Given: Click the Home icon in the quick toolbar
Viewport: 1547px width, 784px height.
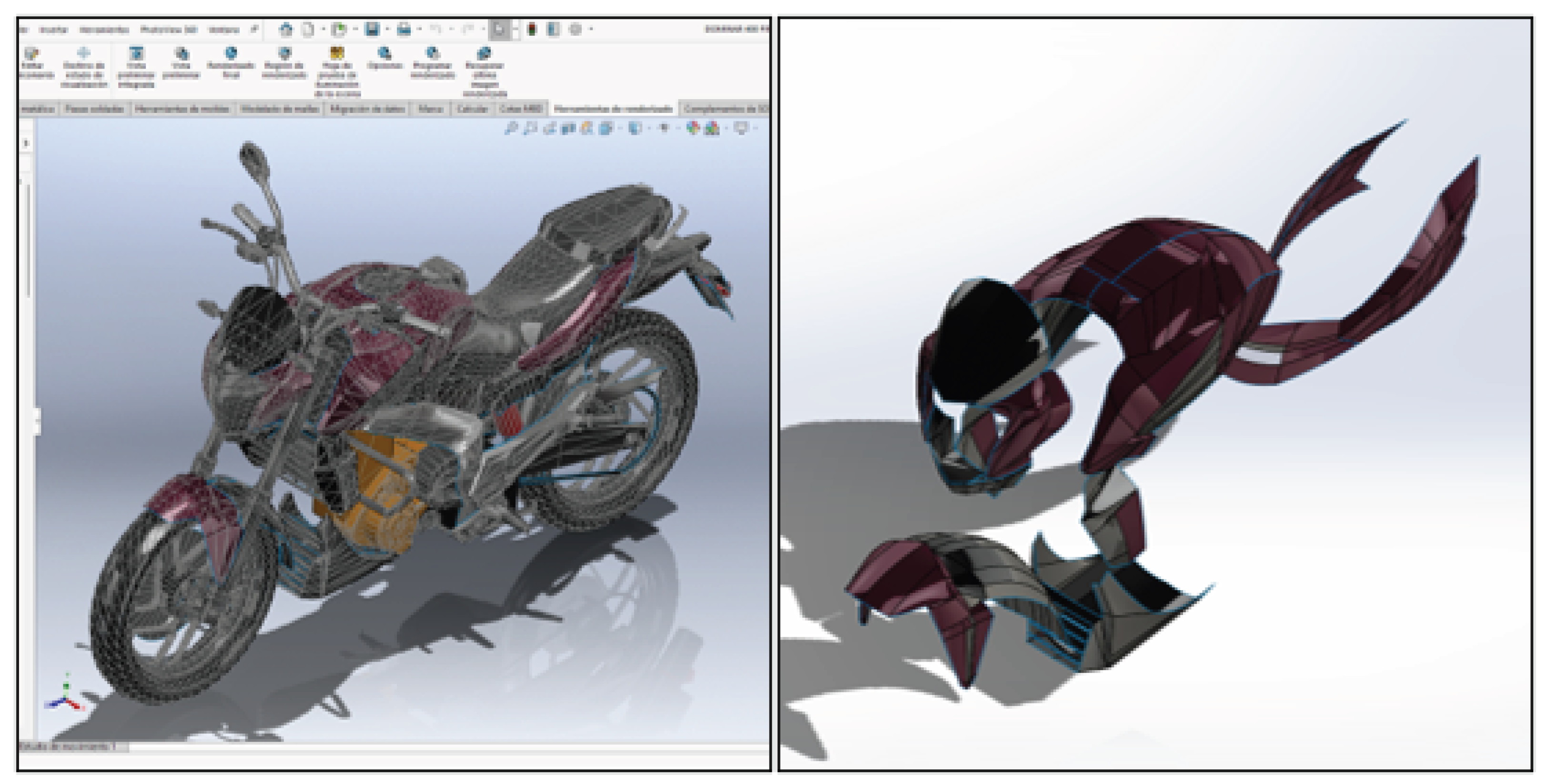Looking at the screenshot, I should 286,29.
